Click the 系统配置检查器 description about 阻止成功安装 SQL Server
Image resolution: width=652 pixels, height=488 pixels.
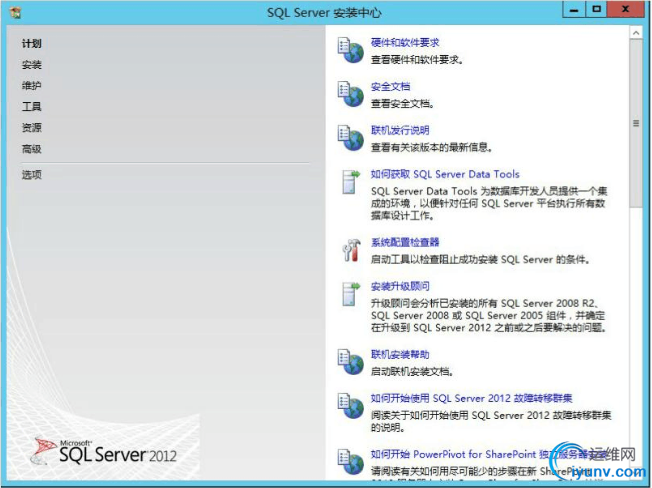[x=480, y=259]
